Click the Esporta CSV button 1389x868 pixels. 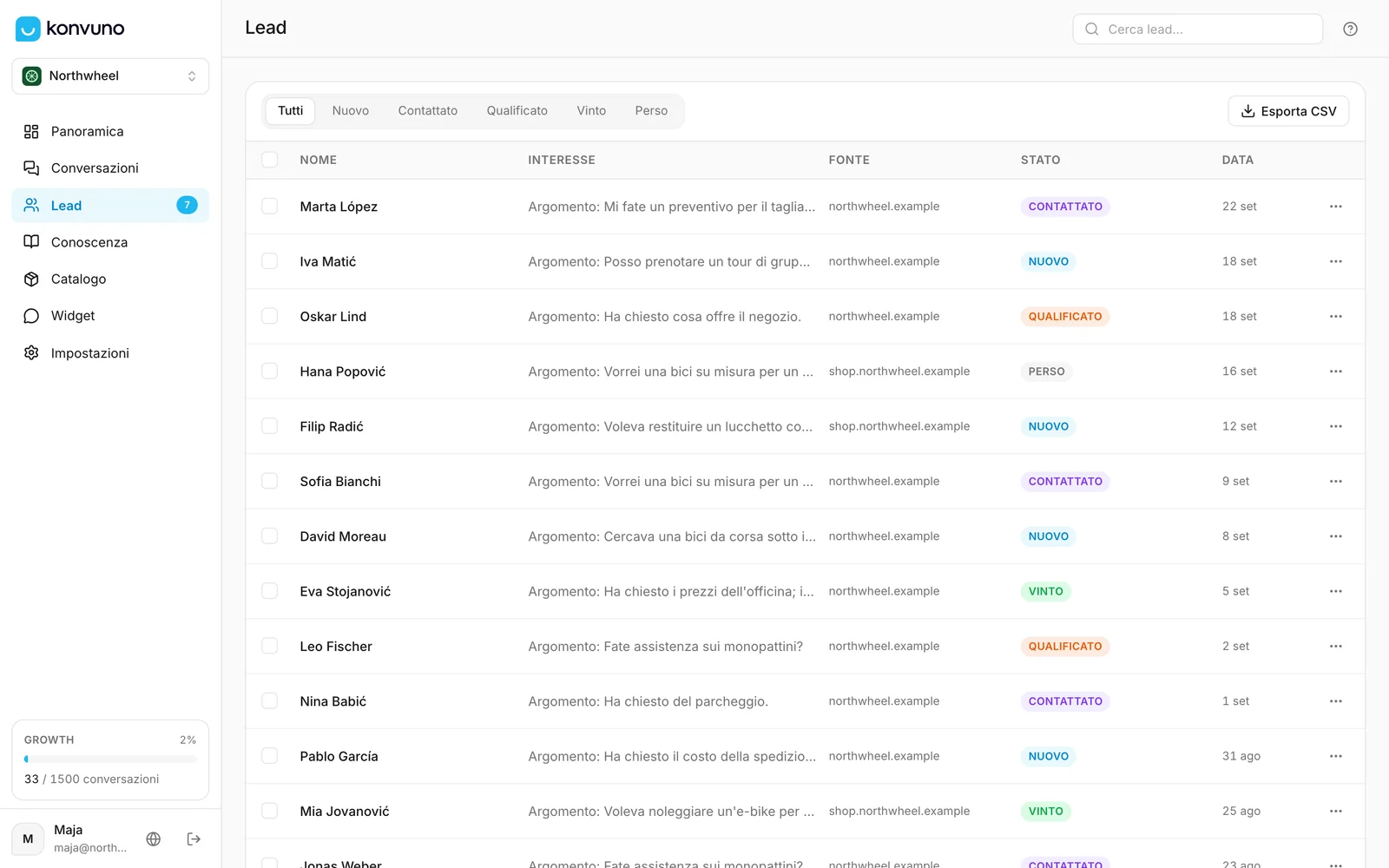pos(1288,111)
